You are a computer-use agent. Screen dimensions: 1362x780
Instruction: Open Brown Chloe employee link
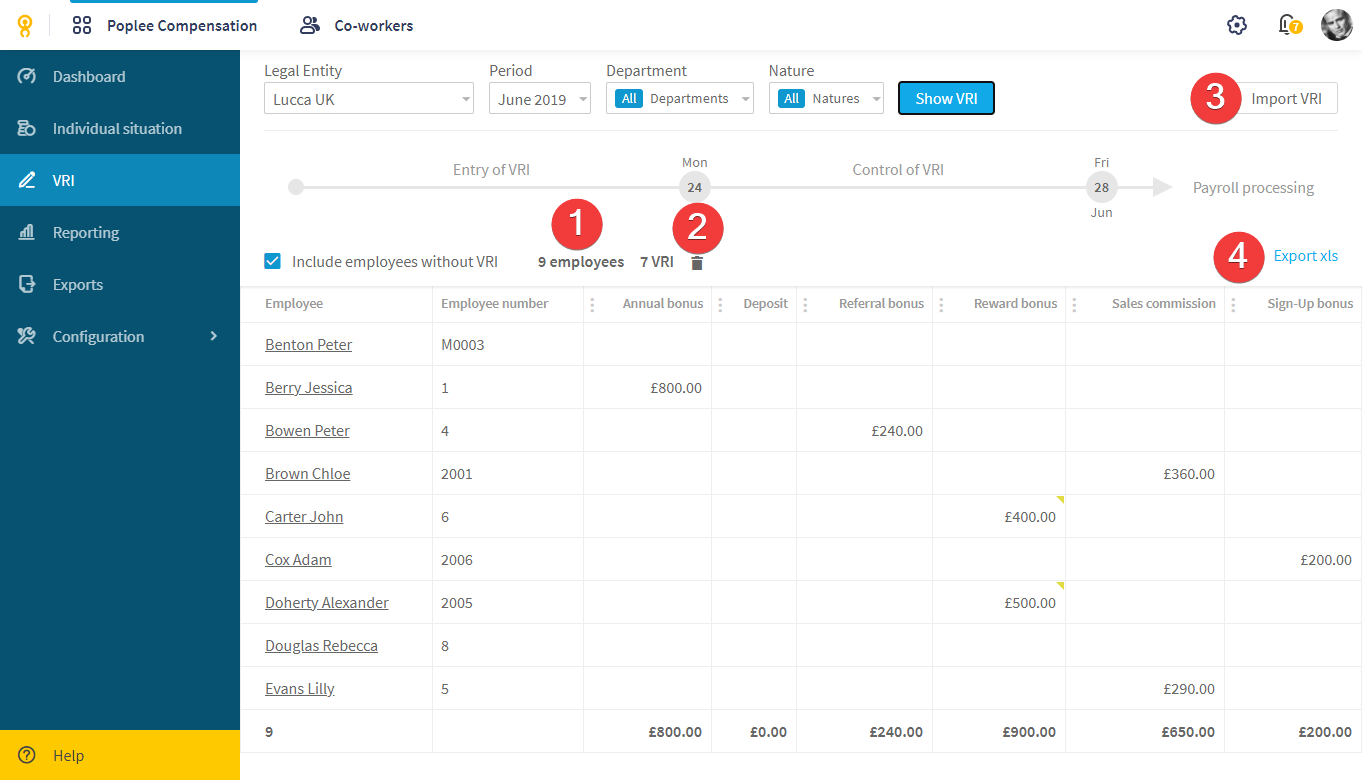[x=307, y=473]
